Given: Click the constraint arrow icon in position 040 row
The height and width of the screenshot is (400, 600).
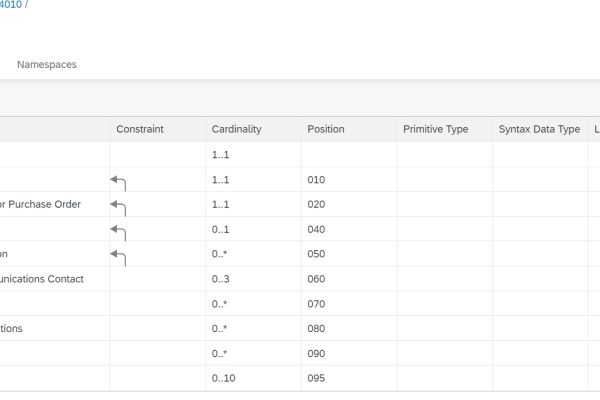Looking at the screenshot, I should [x=119, y=231].
